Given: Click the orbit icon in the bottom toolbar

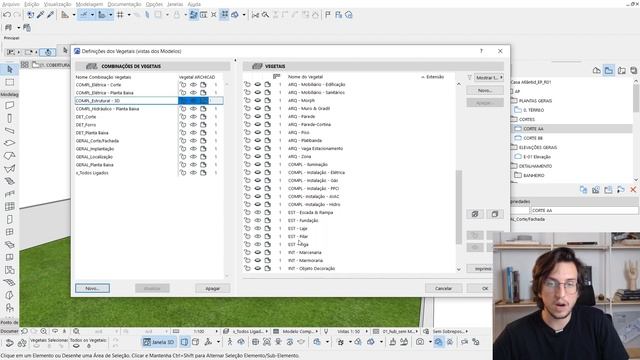Looking at the screenshot, I should (241, 342).
